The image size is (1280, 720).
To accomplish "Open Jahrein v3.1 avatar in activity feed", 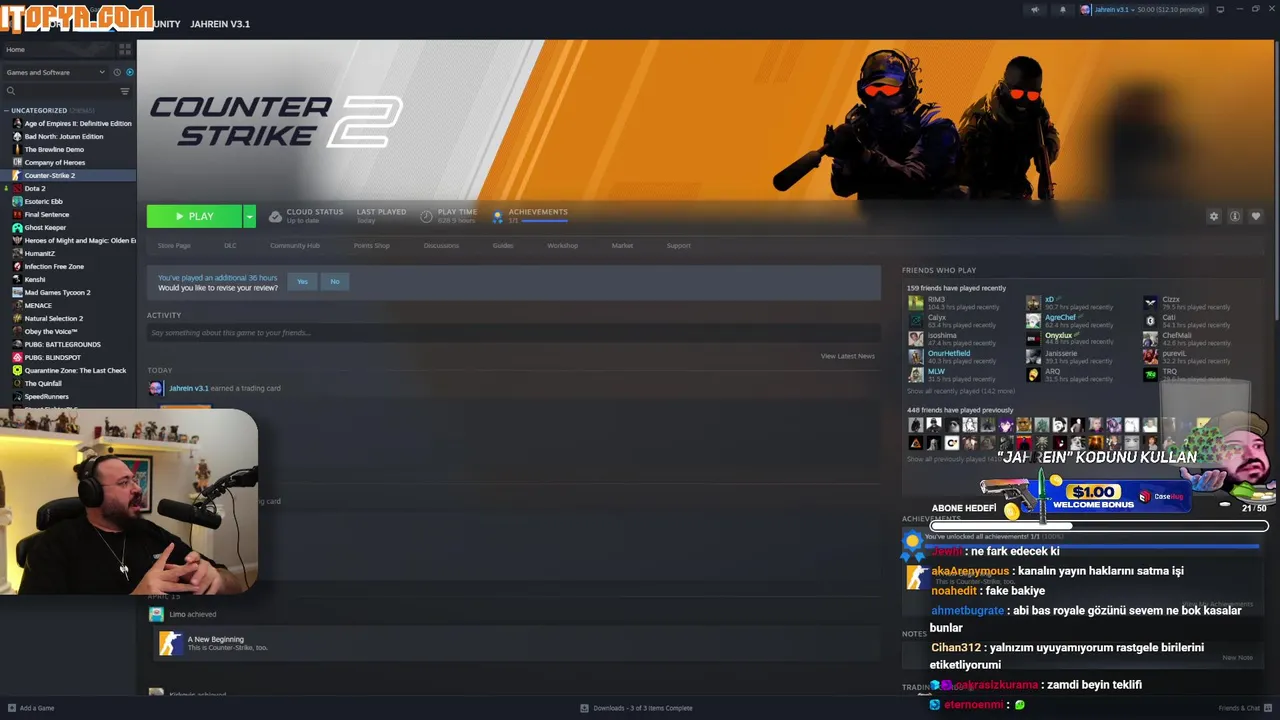I will point(156,388).
